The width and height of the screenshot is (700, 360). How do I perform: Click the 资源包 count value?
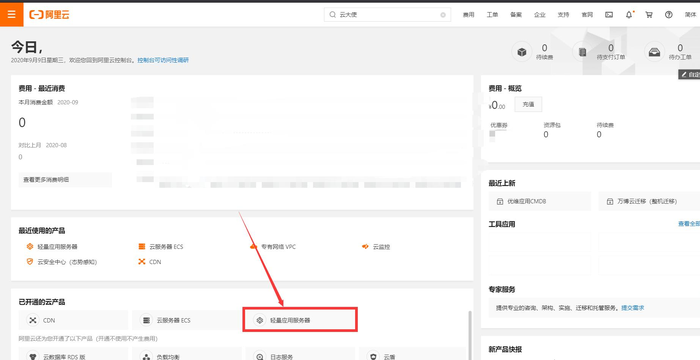point(546,134)
